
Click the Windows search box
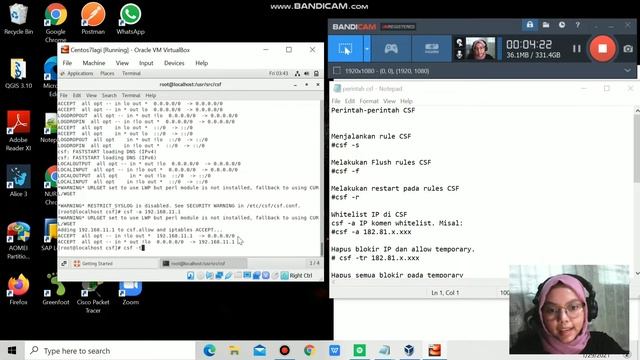(110, 351)
